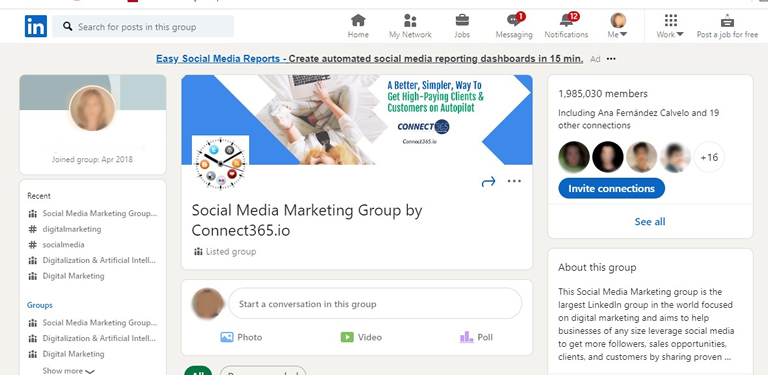Click the profile photo in left card
Viewport: 768px width, 375px height.
[x=93, y=109]
